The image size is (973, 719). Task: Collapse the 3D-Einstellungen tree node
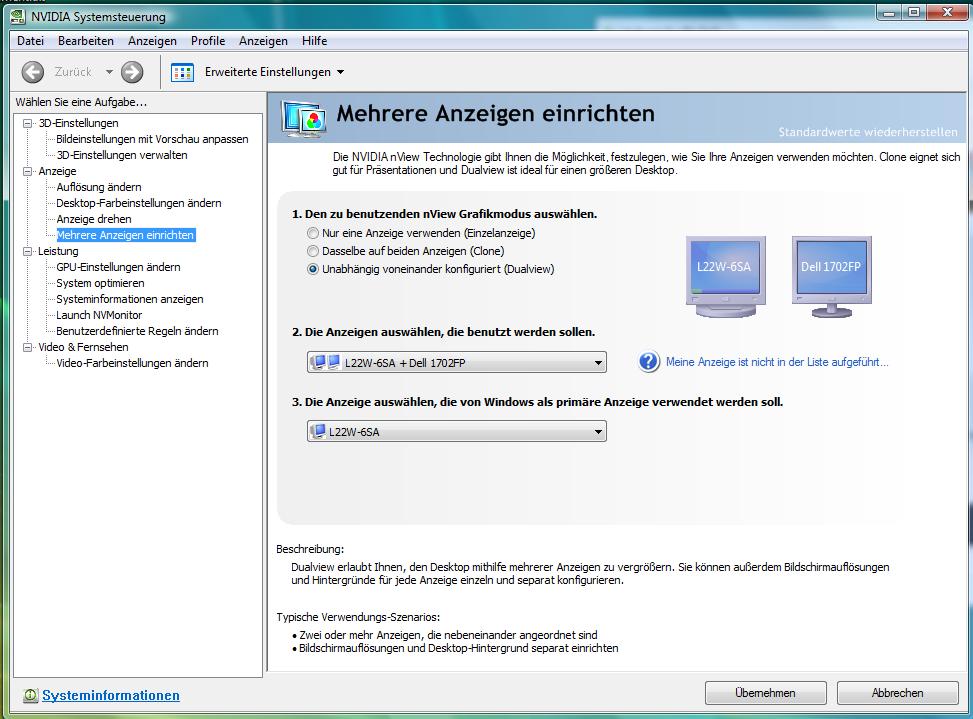click(x=27, y=123)
